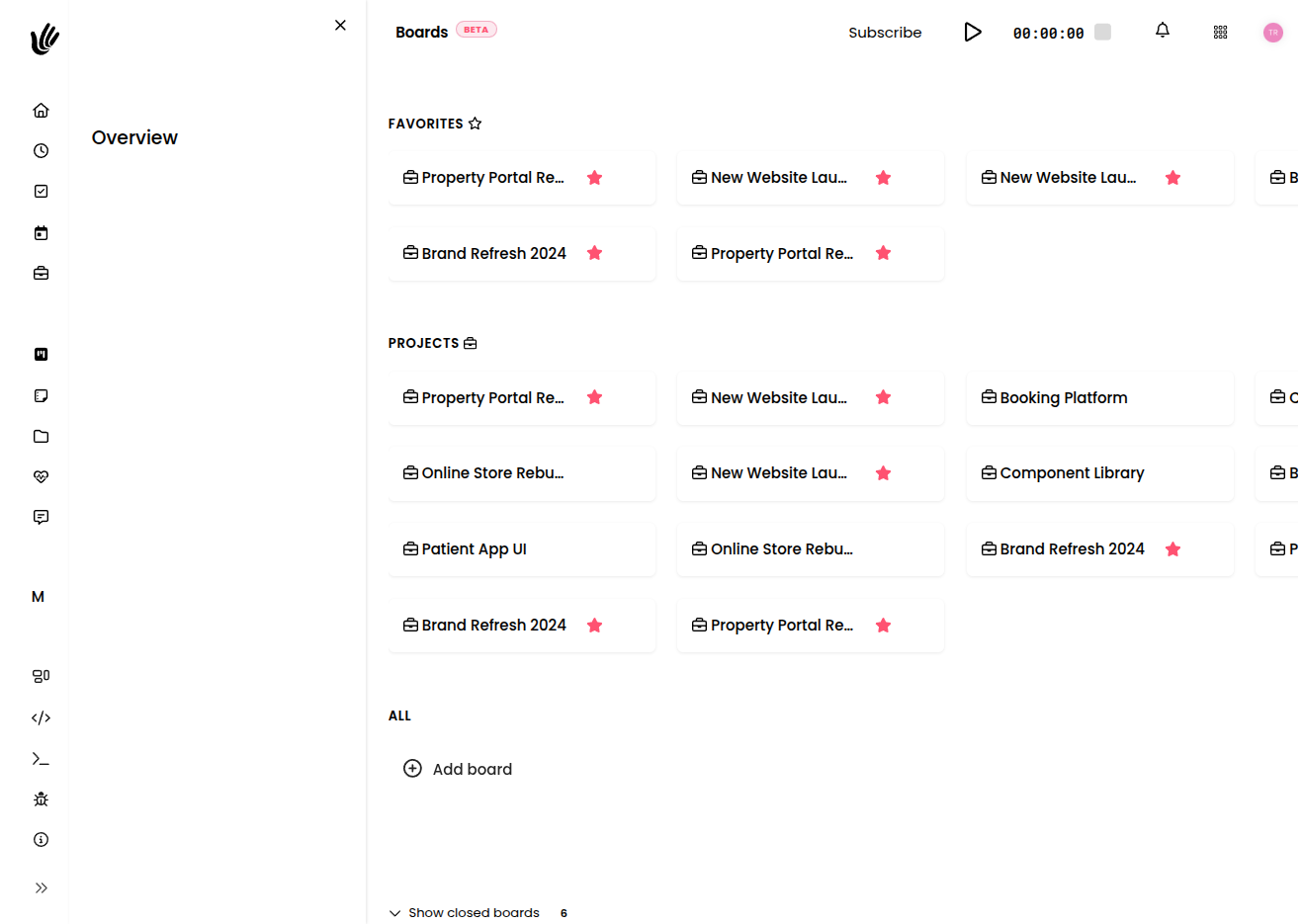Screen dimensions: 1302x924
Task: Open the briefcase projects sidebar icon
Action: pyautogui.click(x=41, y=274)
